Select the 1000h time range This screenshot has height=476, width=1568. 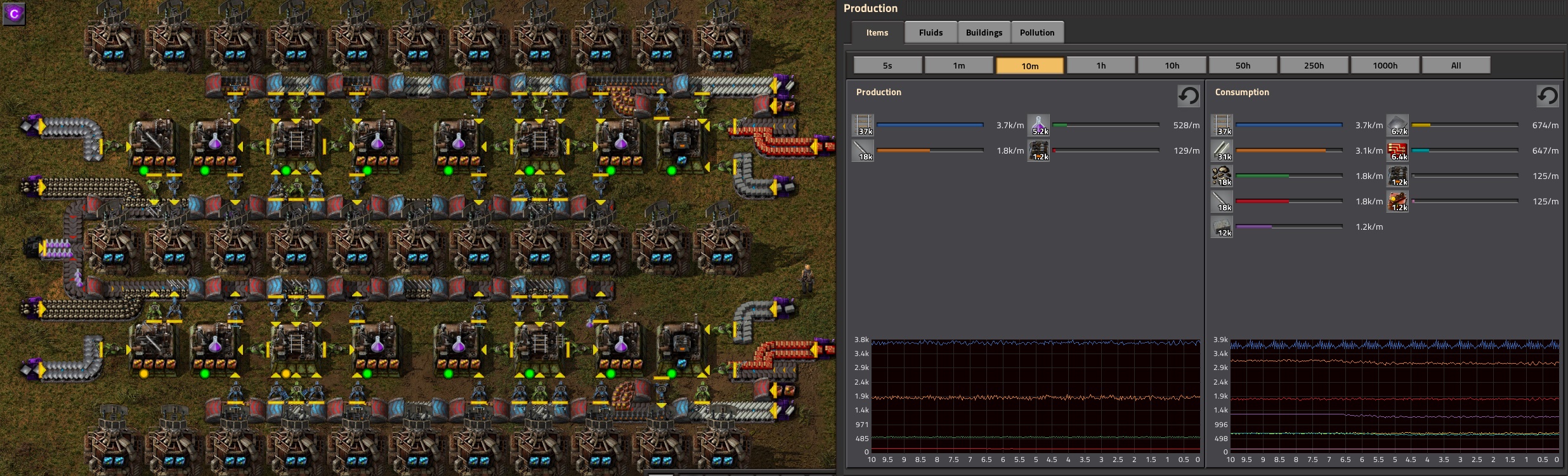pos(1385,65)
